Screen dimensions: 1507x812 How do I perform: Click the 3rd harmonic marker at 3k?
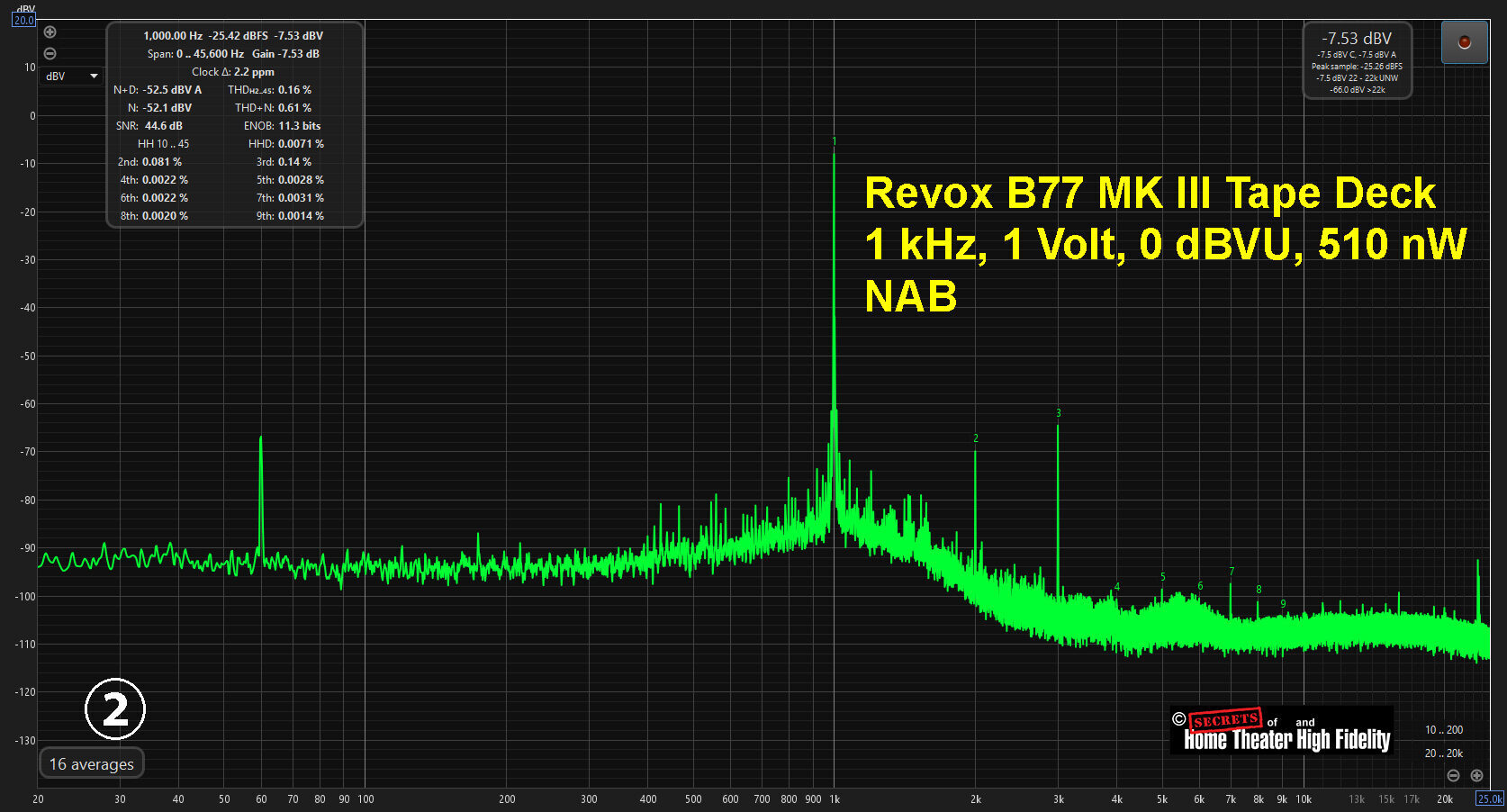click(x=1059, y=413)
